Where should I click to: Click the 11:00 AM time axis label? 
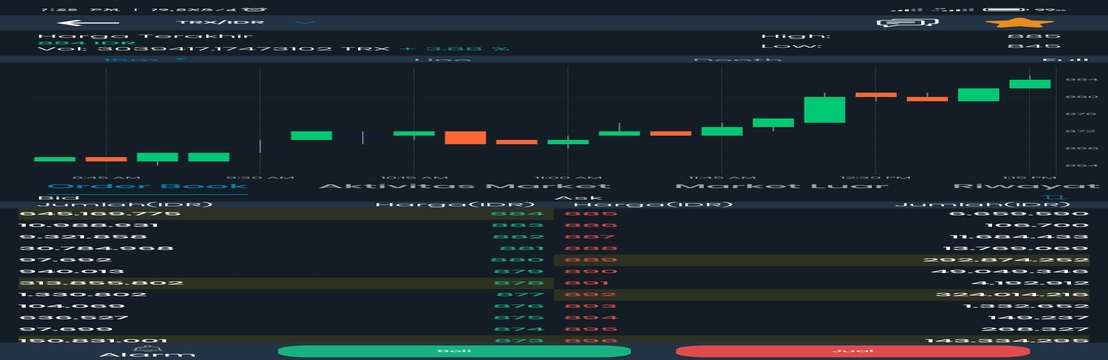(568, 177)
